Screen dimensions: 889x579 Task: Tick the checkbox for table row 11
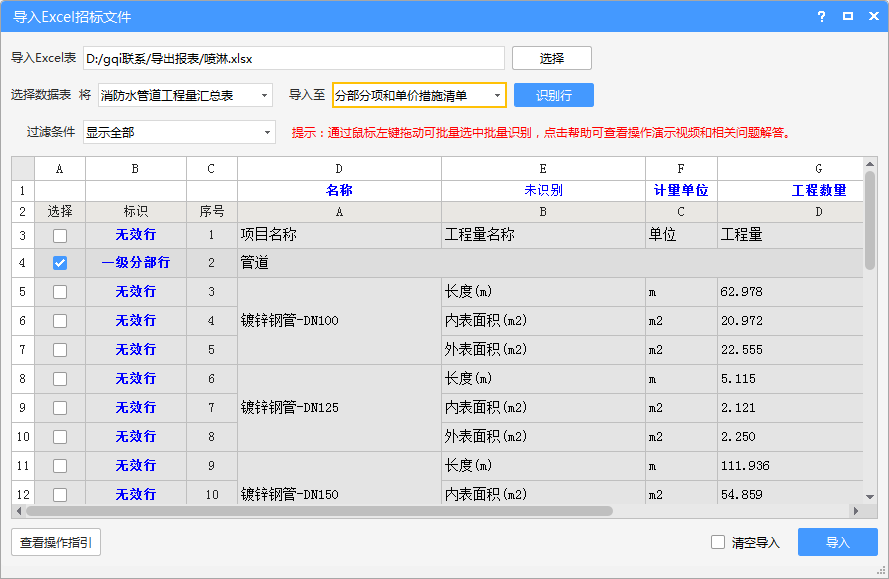point(60,466)
